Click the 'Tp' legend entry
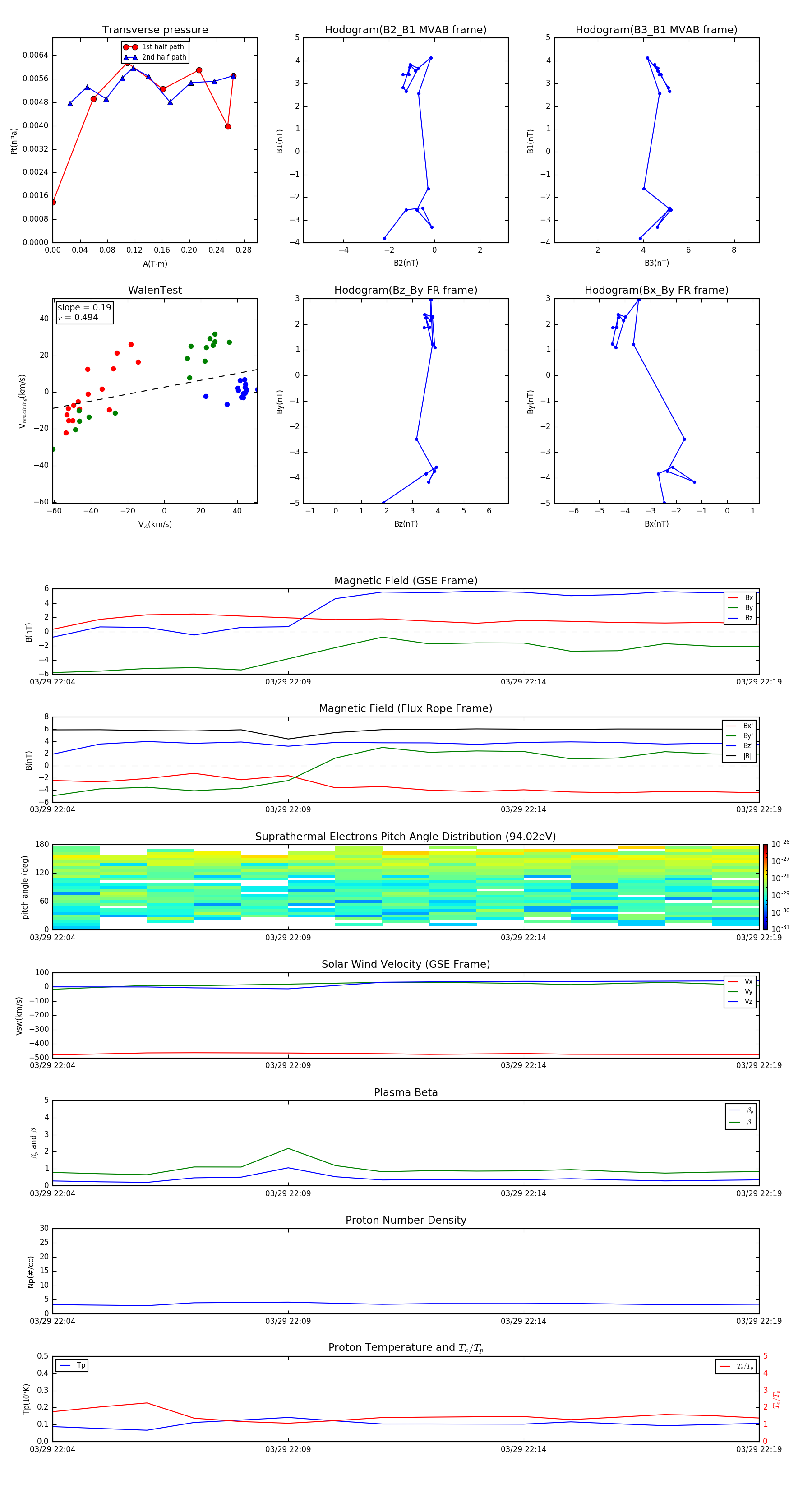 [x=72, y=1365]
